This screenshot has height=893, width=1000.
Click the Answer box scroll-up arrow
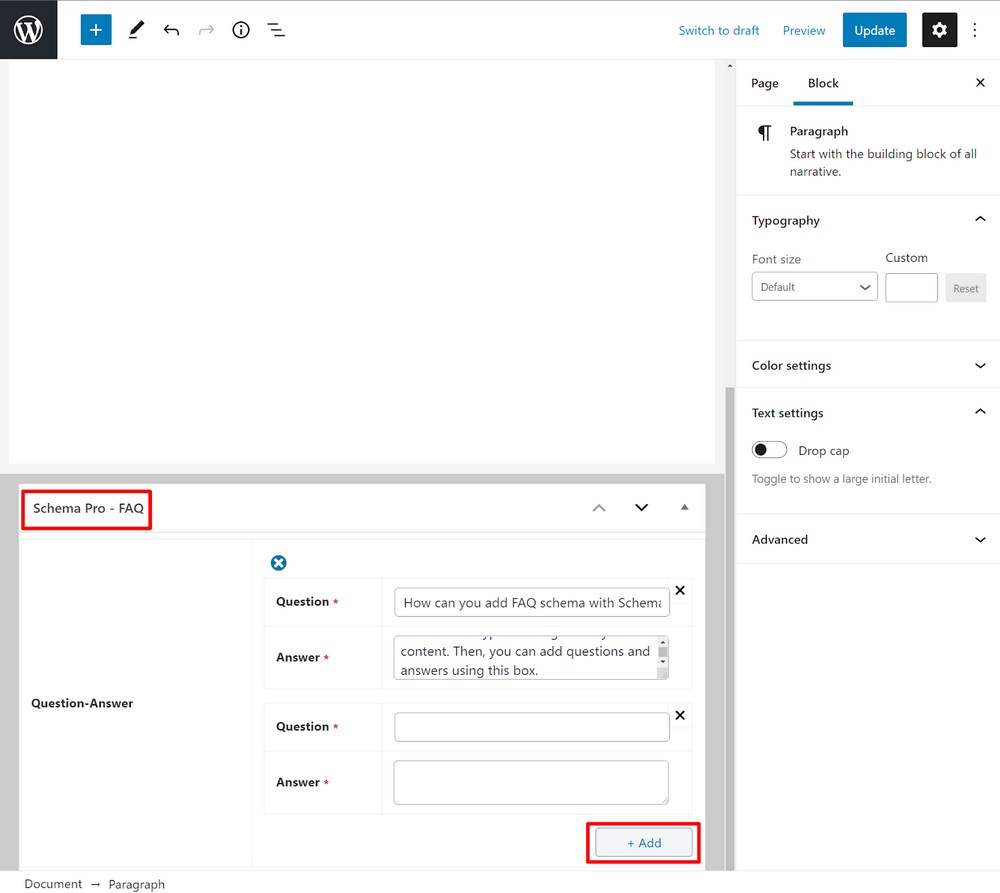point(663,642)
